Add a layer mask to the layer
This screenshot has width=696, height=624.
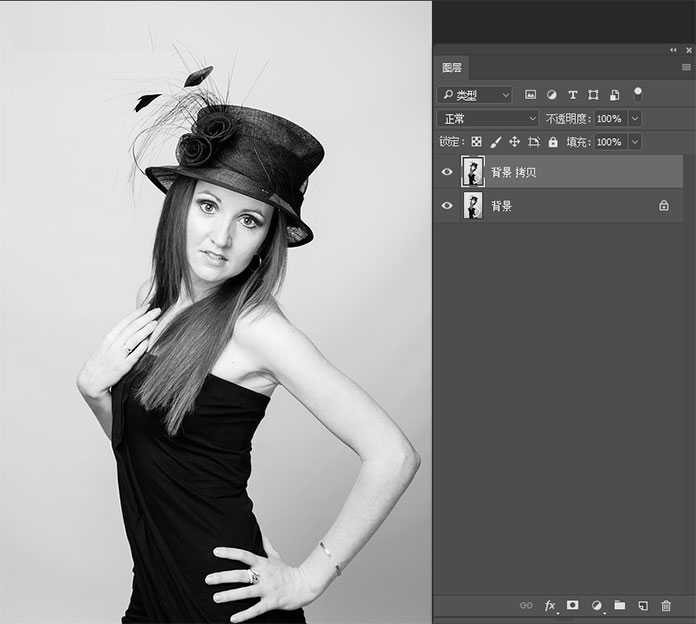click(x=573, y=605)
